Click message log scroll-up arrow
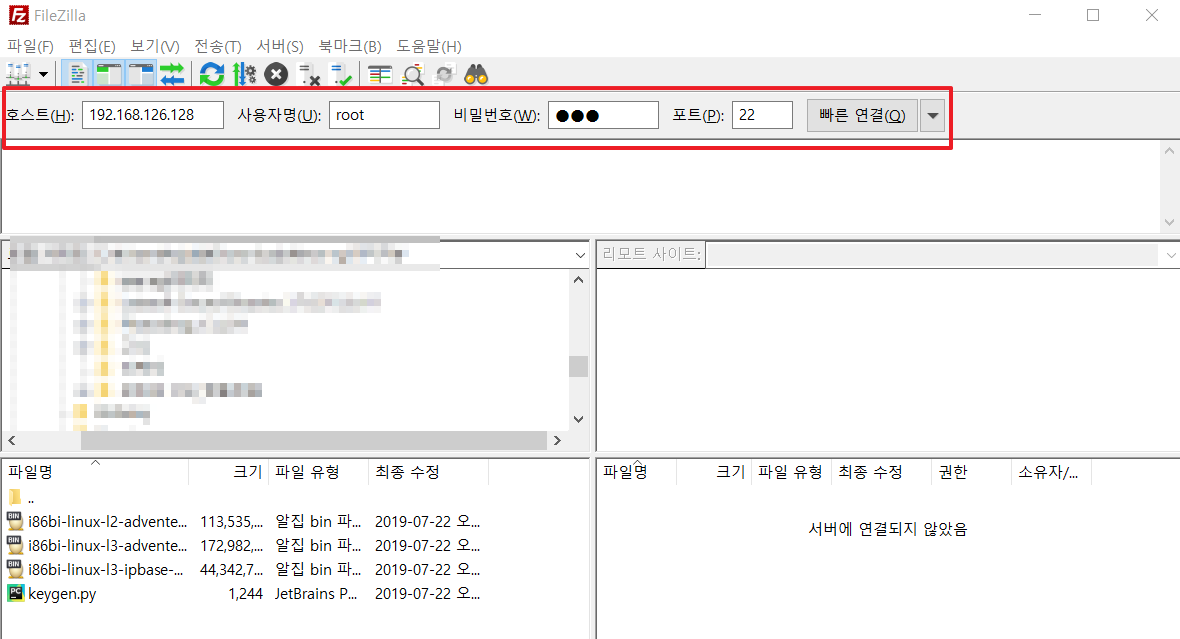Viewport: 1180px width, 639px height. click(x=1169, y=151)
